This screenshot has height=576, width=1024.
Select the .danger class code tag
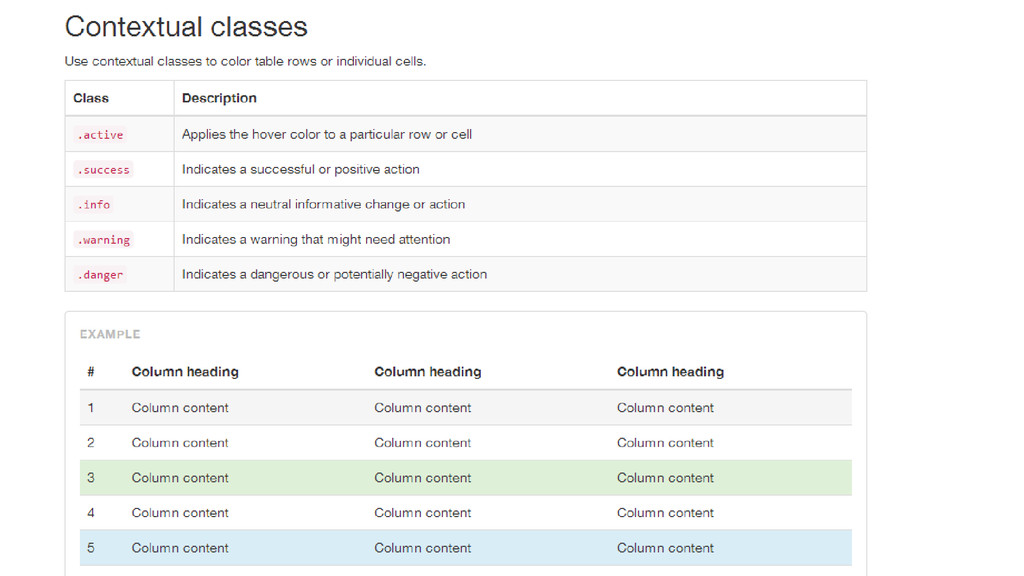(100, 275)
